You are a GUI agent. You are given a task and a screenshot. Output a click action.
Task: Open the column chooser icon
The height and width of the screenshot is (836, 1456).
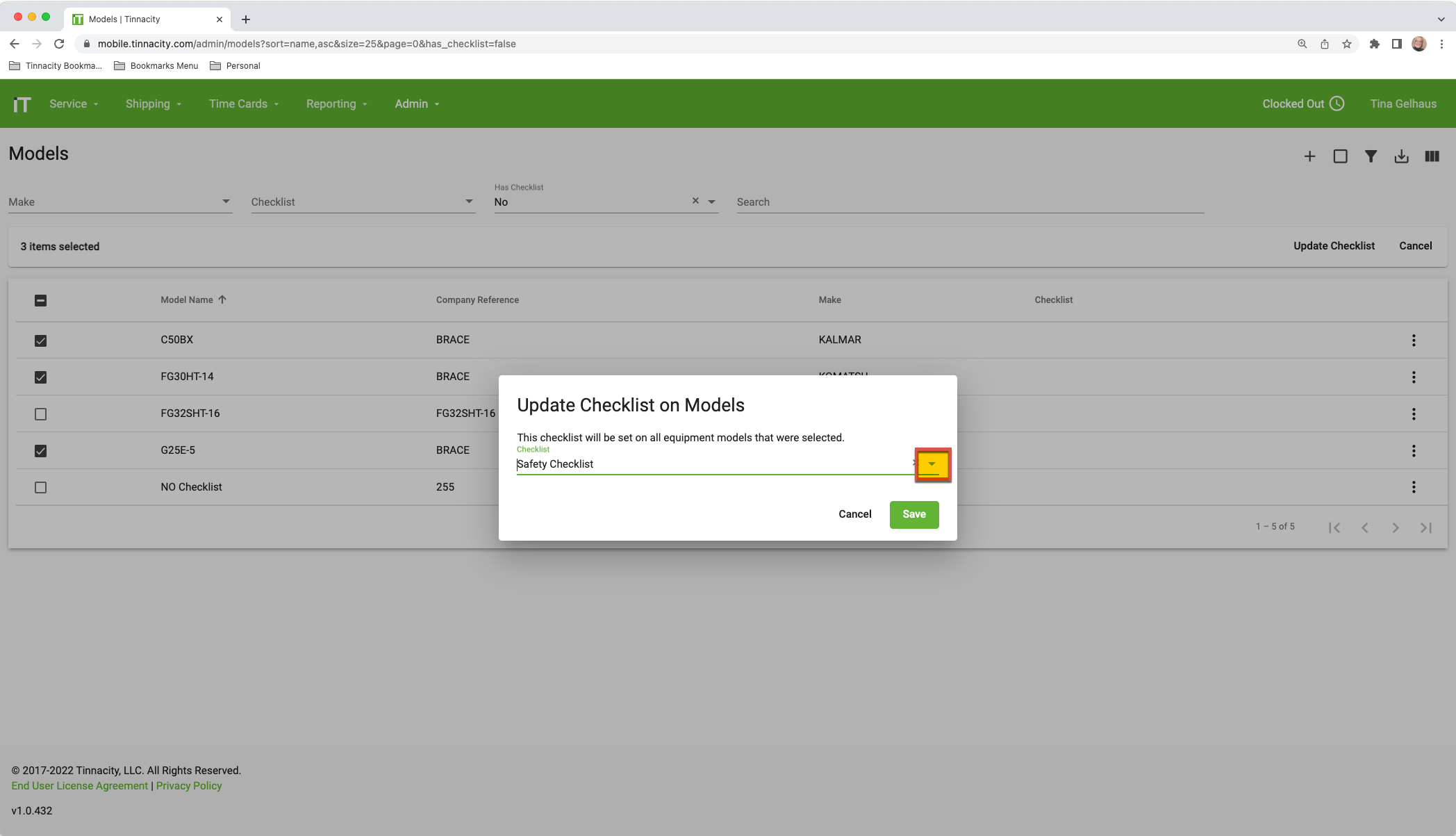[1432, 157]
